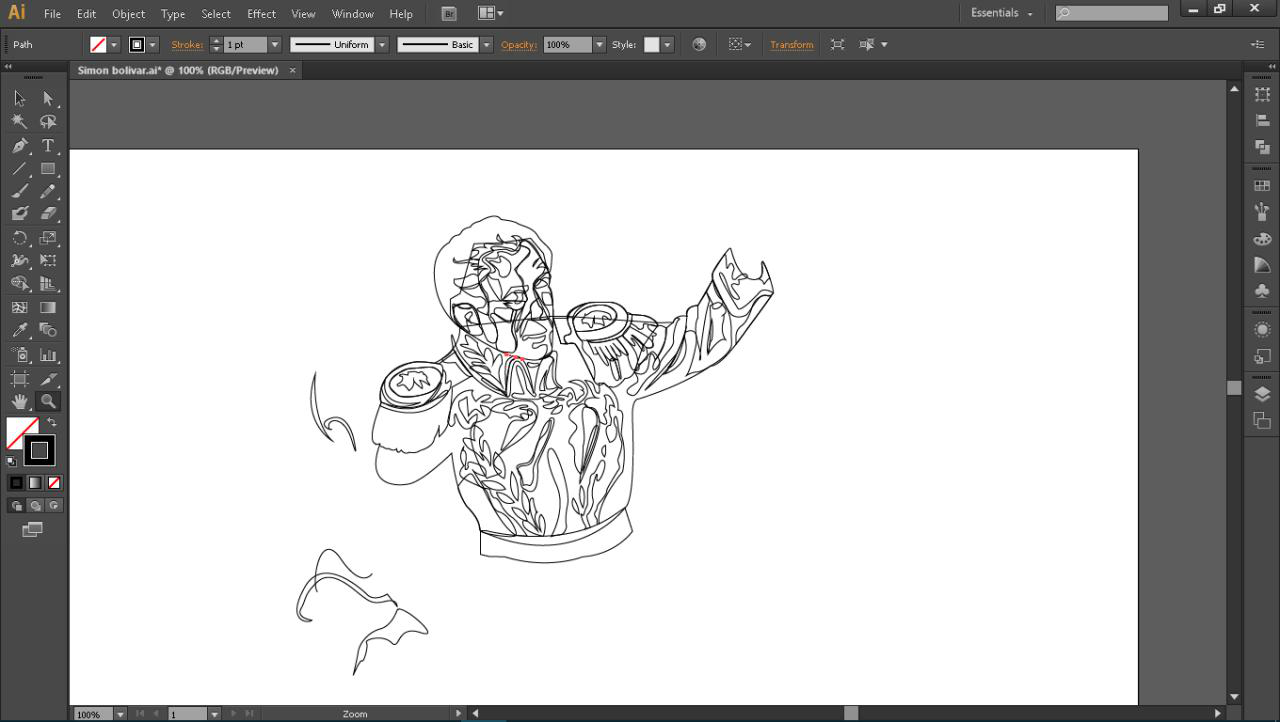Select the Scale tool
Viewport: 1280px width, 722px height.
coord(47,238)
